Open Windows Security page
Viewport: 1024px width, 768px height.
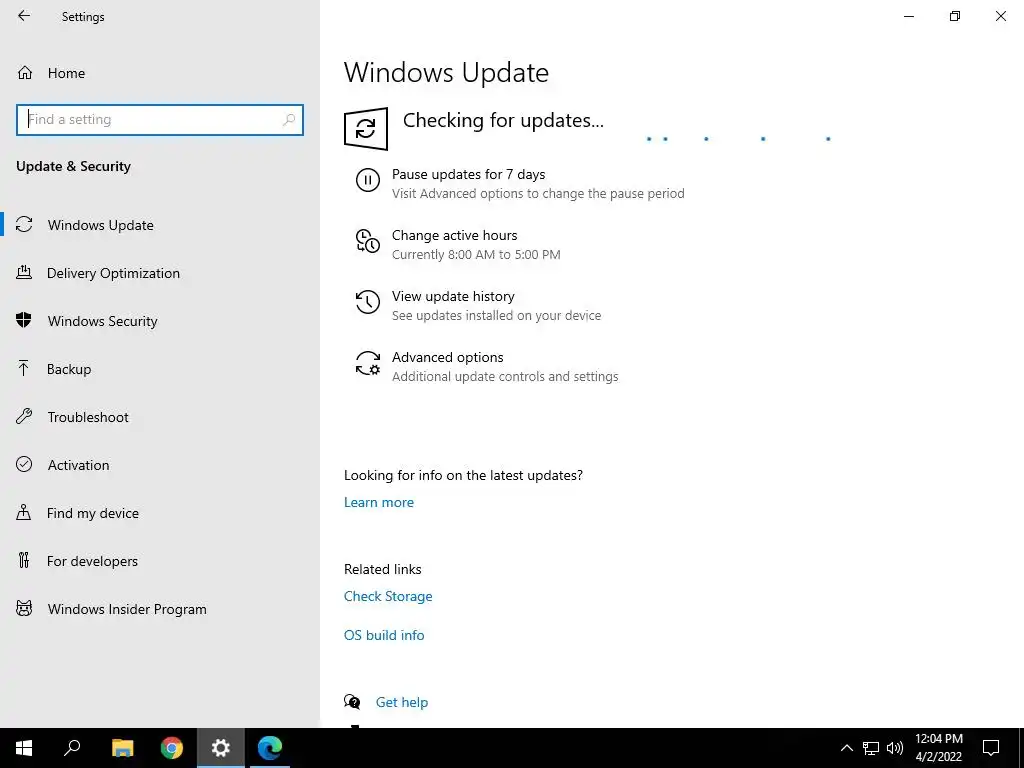[x=160, y=321]
